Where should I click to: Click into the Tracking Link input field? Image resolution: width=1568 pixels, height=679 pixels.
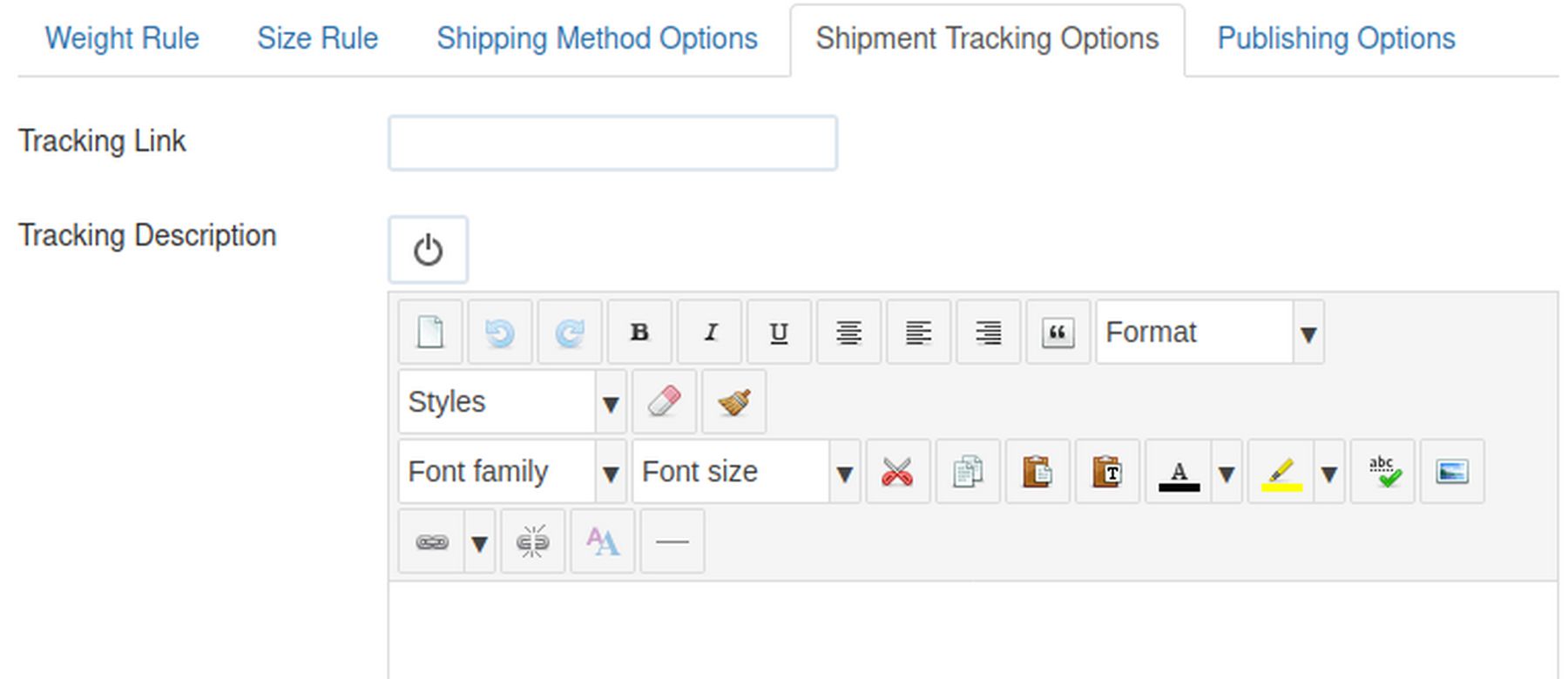point(612,143)
